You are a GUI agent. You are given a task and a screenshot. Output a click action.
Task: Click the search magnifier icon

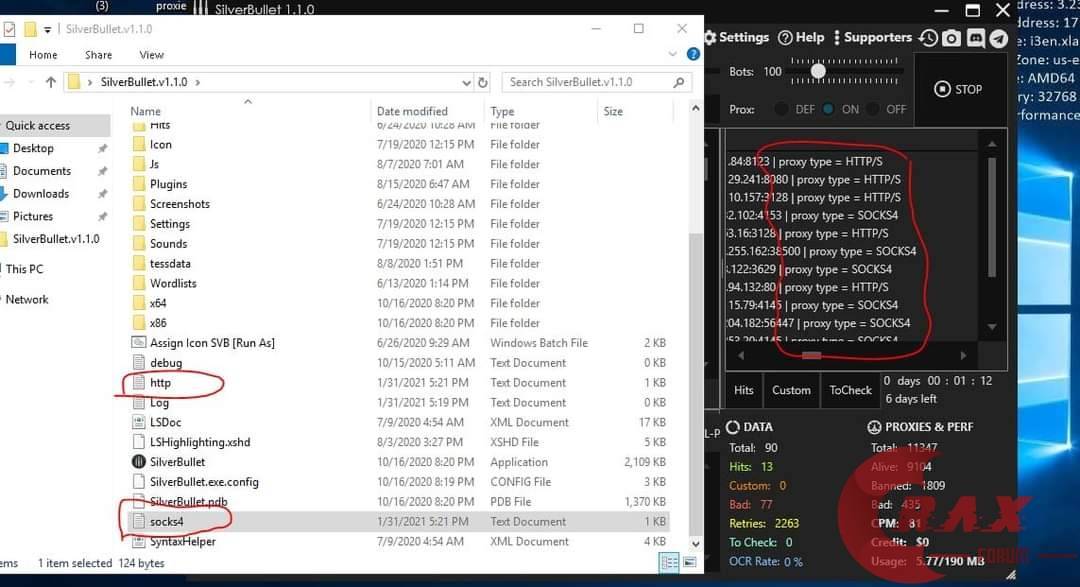tap(679, 82)
